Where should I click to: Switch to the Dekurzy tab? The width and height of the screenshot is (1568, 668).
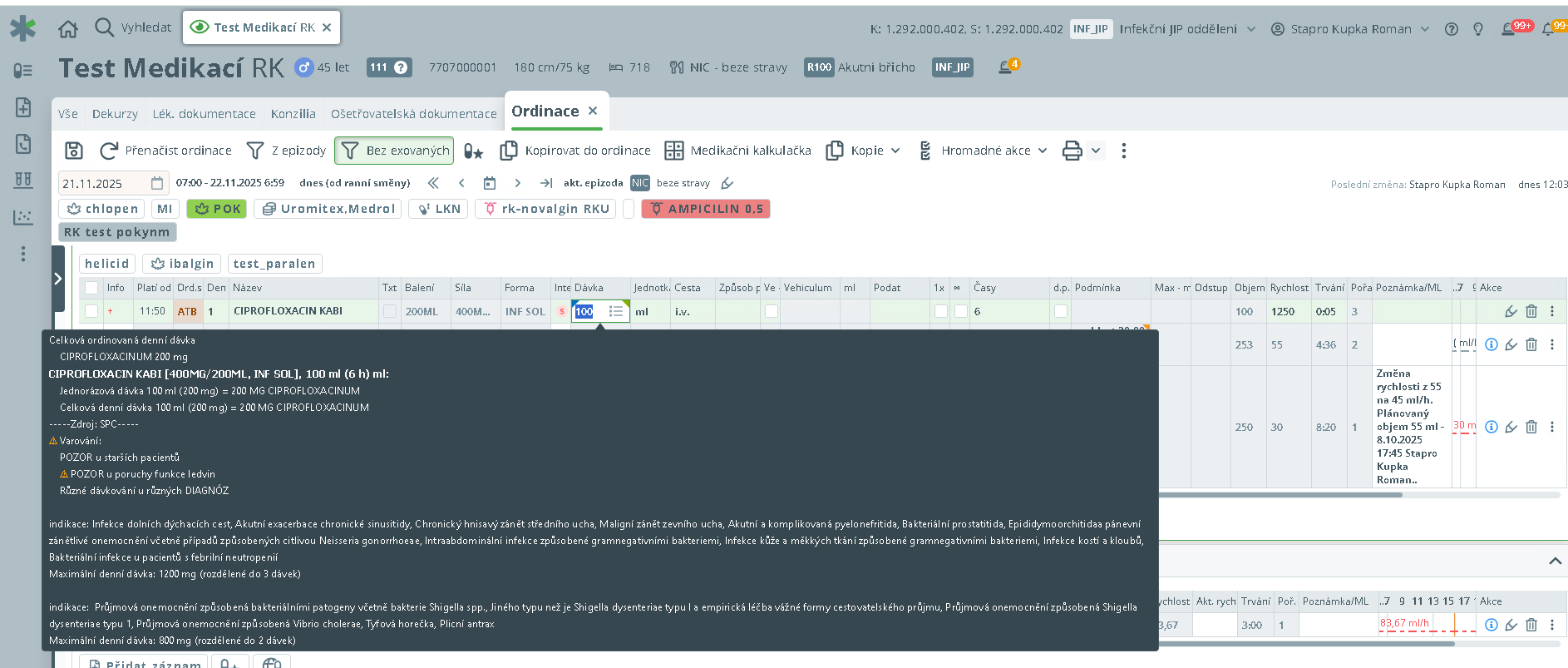coord(115,114)
